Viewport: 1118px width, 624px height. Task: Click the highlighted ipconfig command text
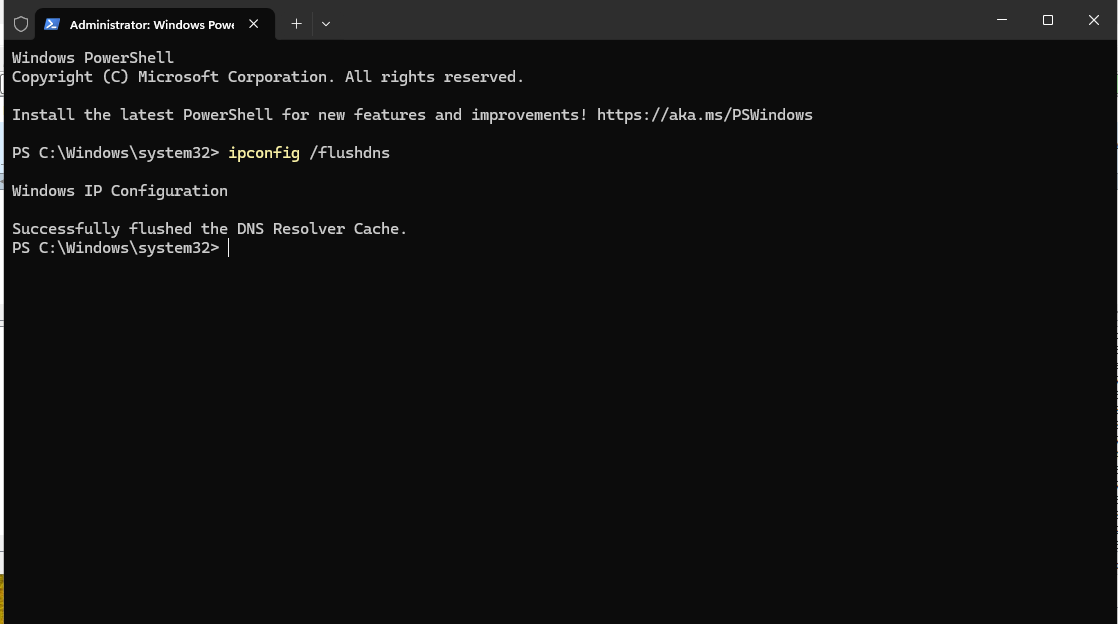pos(263,152)
